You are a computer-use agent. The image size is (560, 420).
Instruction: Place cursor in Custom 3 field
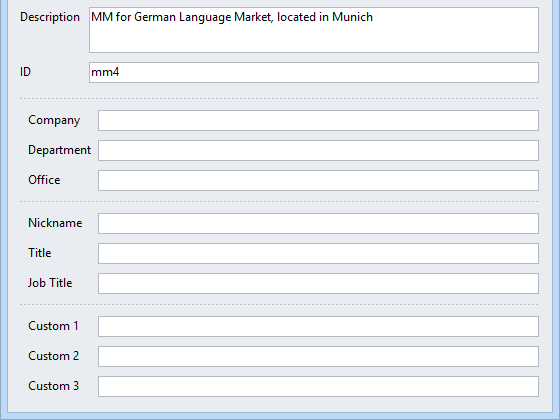pos(319,386)
